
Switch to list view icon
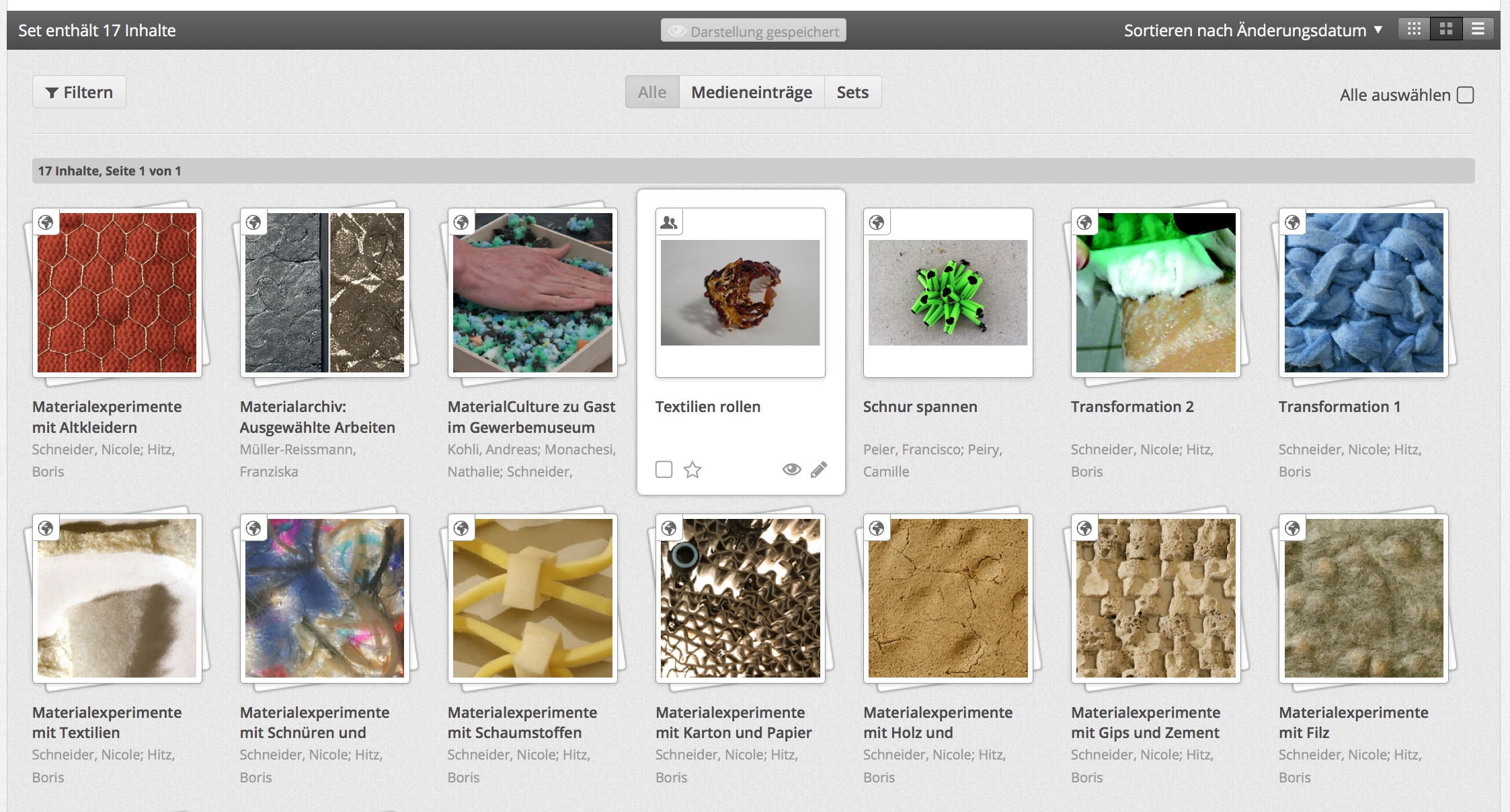pyautogui.click(x=1478, y=29)
